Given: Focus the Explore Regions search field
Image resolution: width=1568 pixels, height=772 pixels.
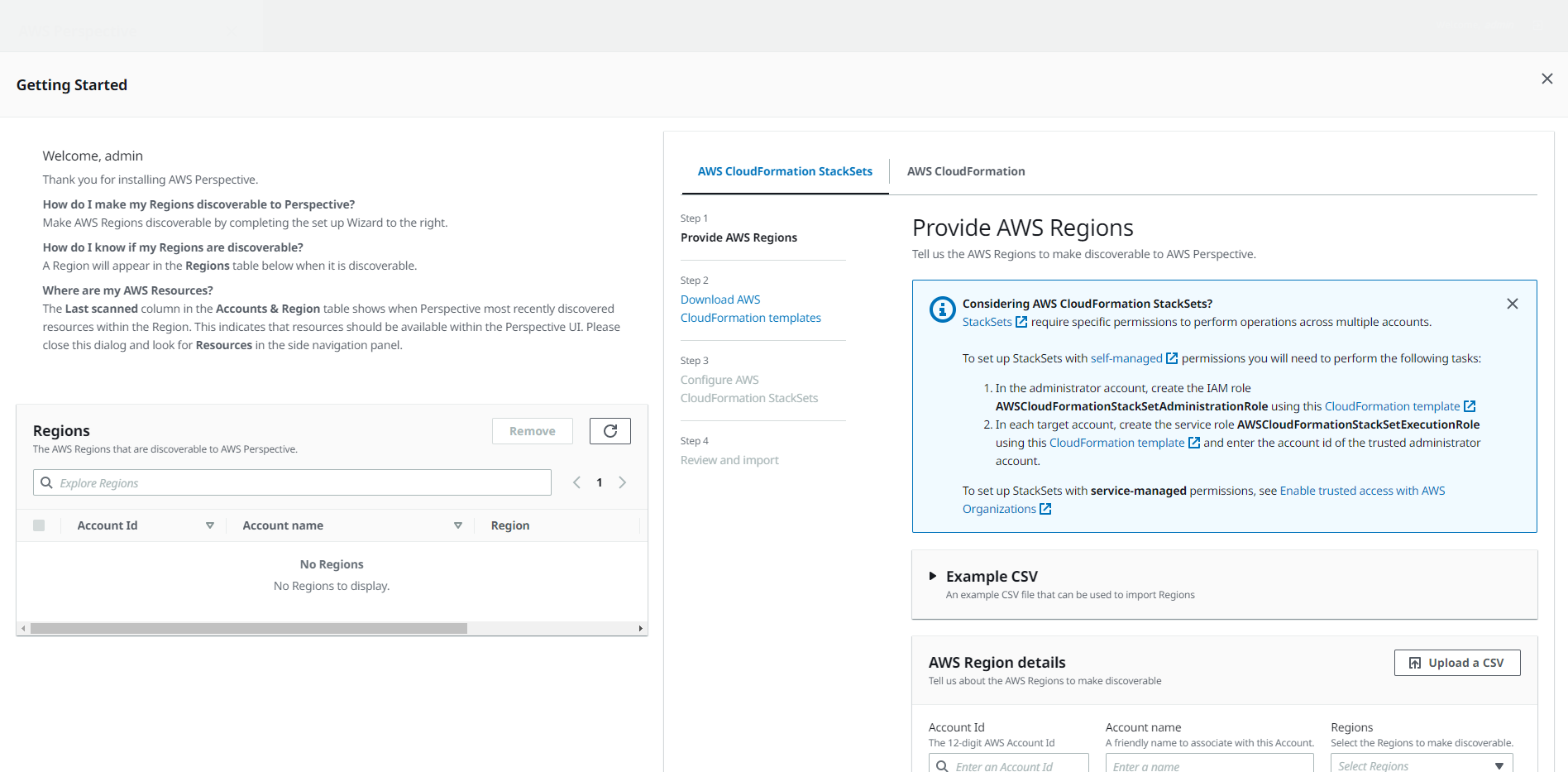Looking at the screenshot, I should (x=292, y=482).
